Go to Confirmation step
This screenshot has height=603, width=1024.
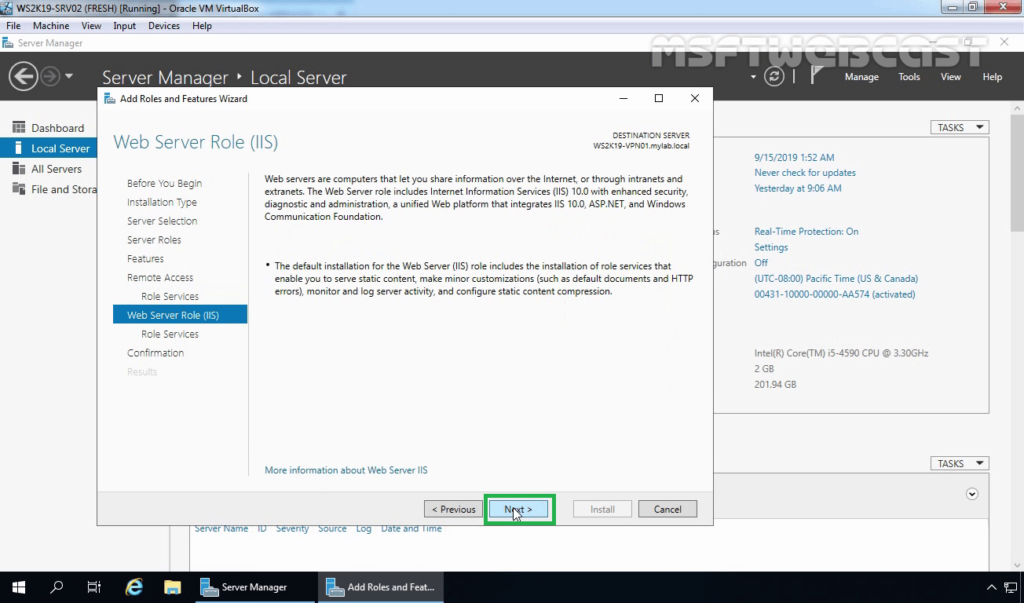click(x=155, y=353)
